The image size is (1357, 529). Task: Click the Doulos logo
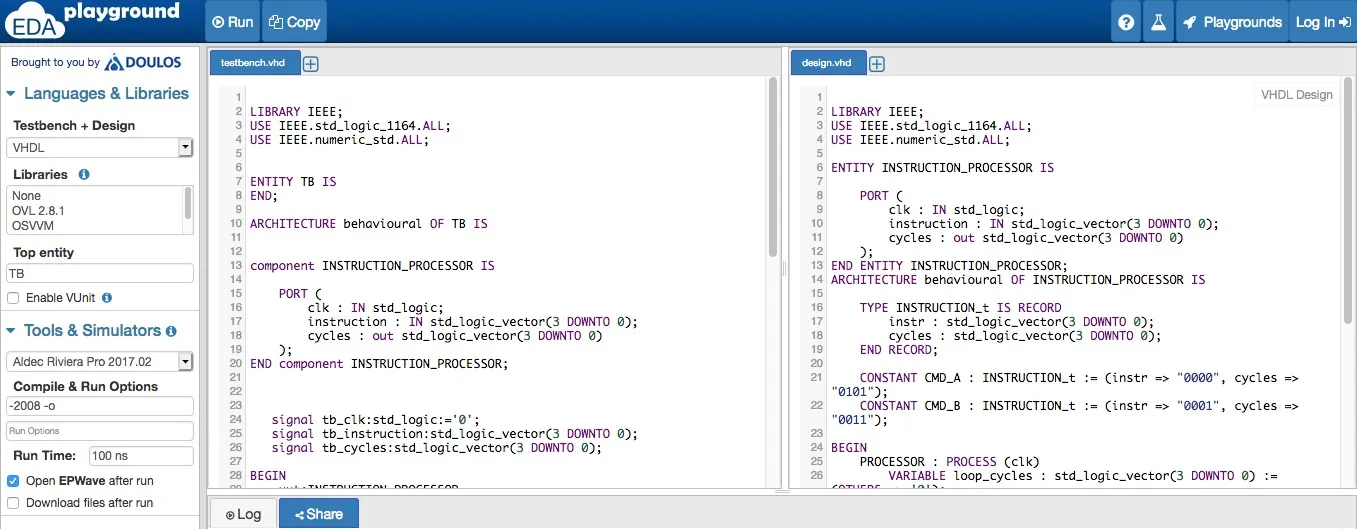point(142,62)
